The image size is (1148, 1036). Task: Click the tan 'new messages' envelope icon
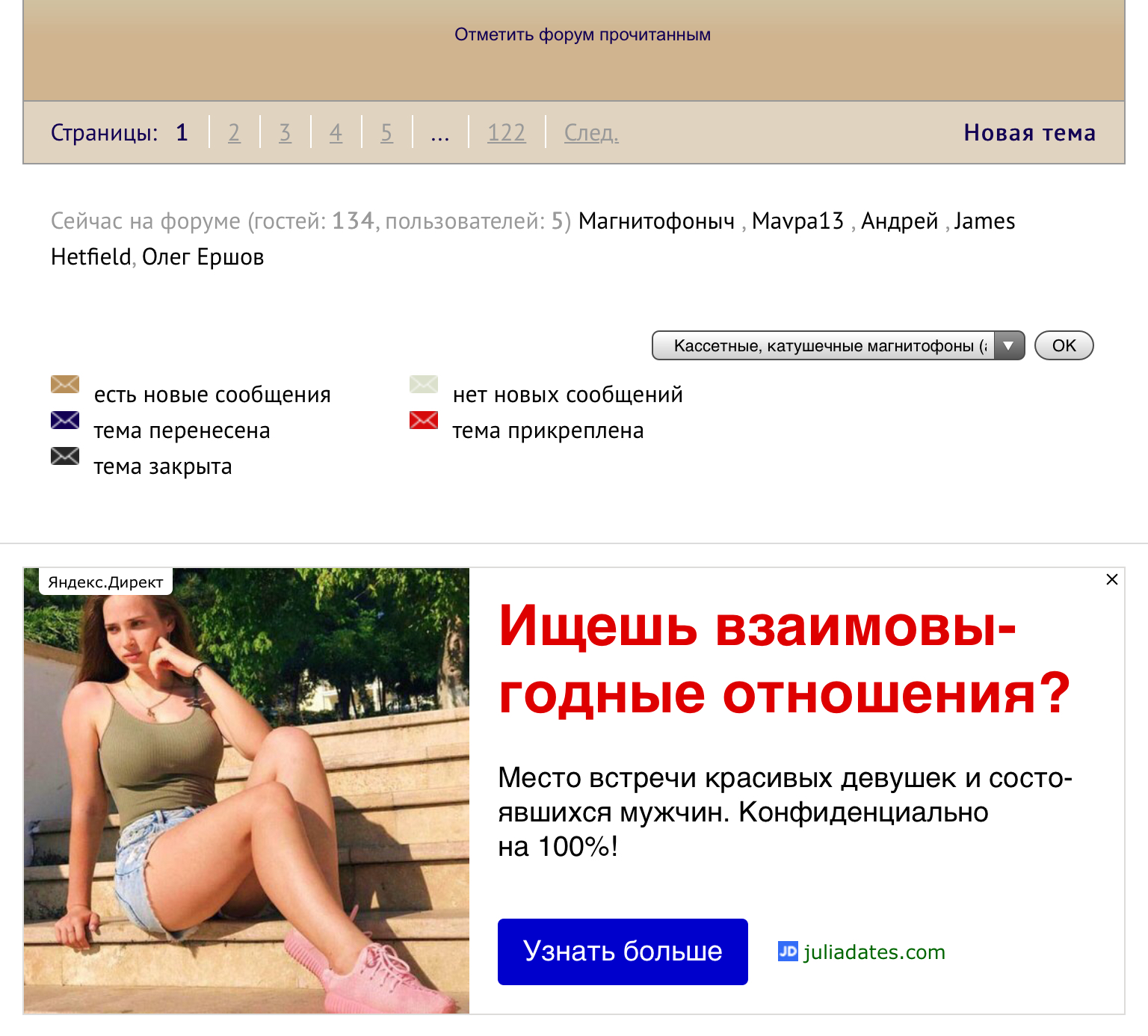[65, 384]
